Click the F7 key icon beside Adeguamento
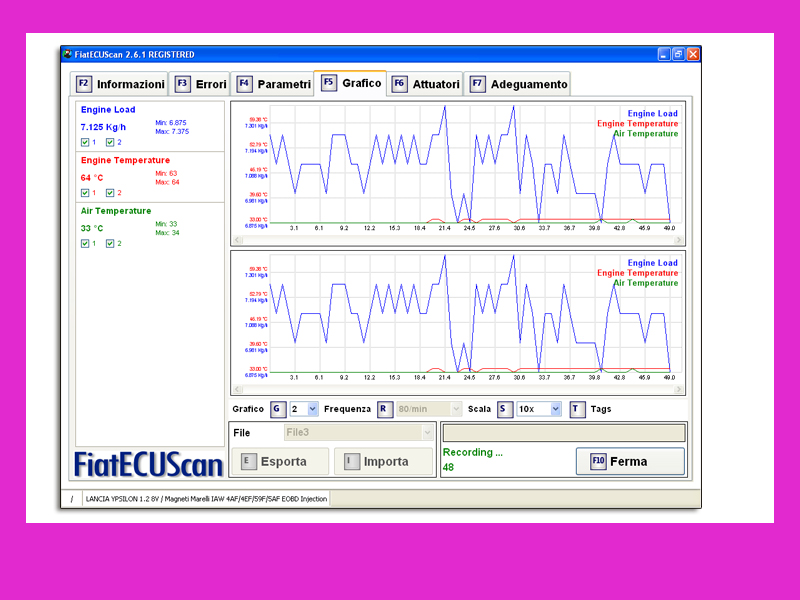Image resolution: width=800 pixels, height=600 pixels. pyautogui.click(x=477, y=84)
